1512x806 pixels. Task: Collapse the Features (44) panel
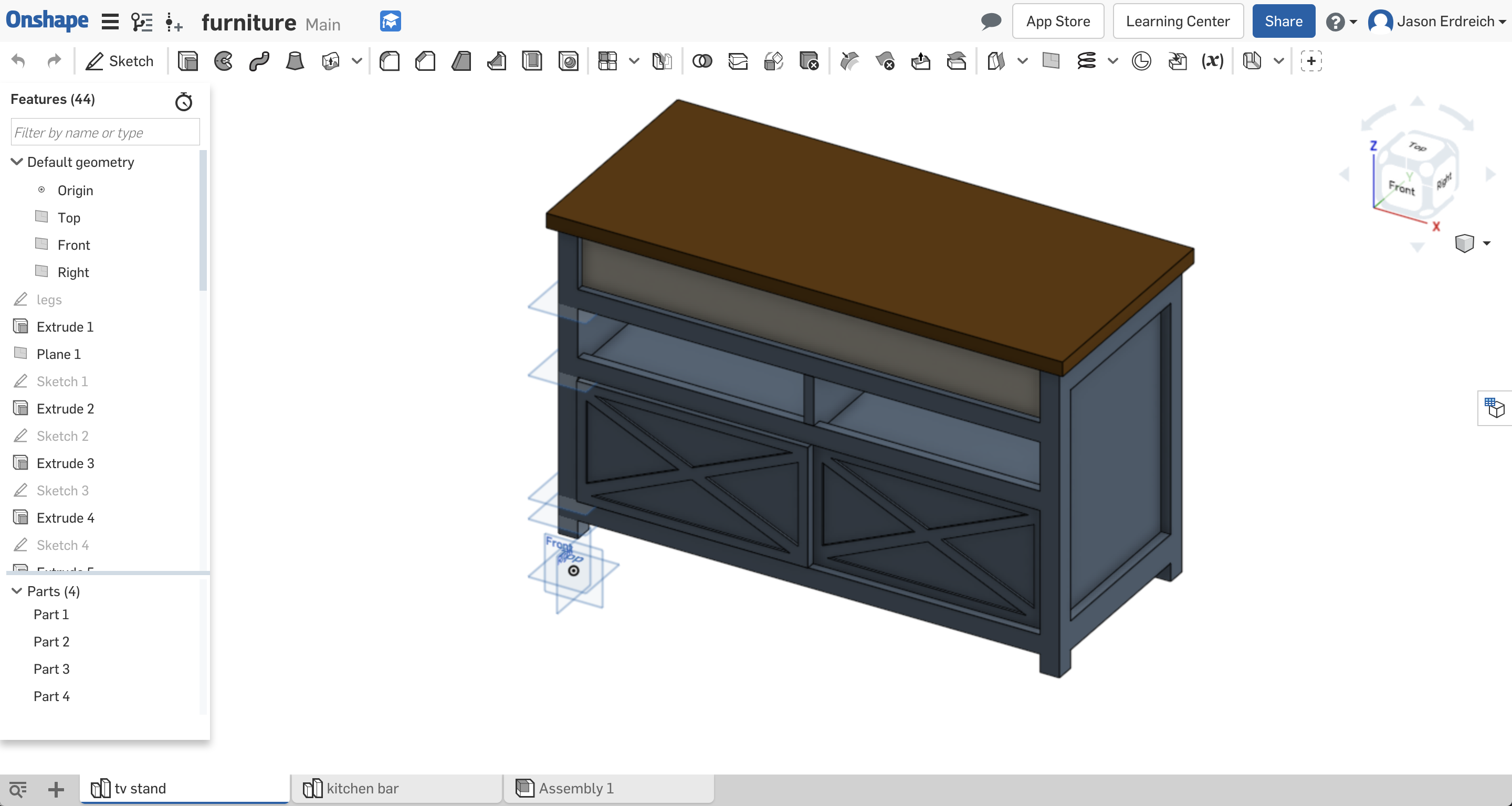click(x=53, y=99)
